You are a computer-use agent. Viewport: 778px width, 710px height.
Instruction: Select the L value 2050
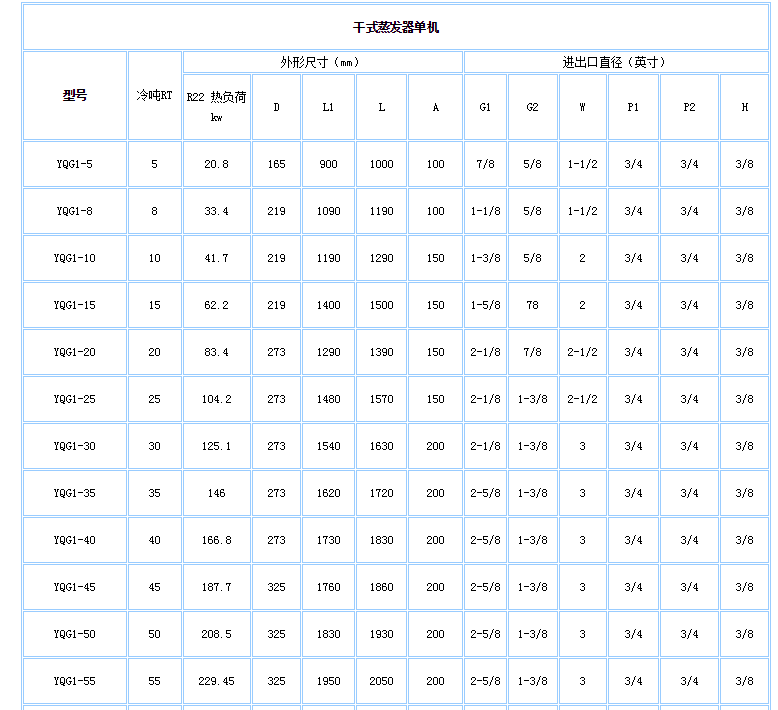tap(381, 681)
